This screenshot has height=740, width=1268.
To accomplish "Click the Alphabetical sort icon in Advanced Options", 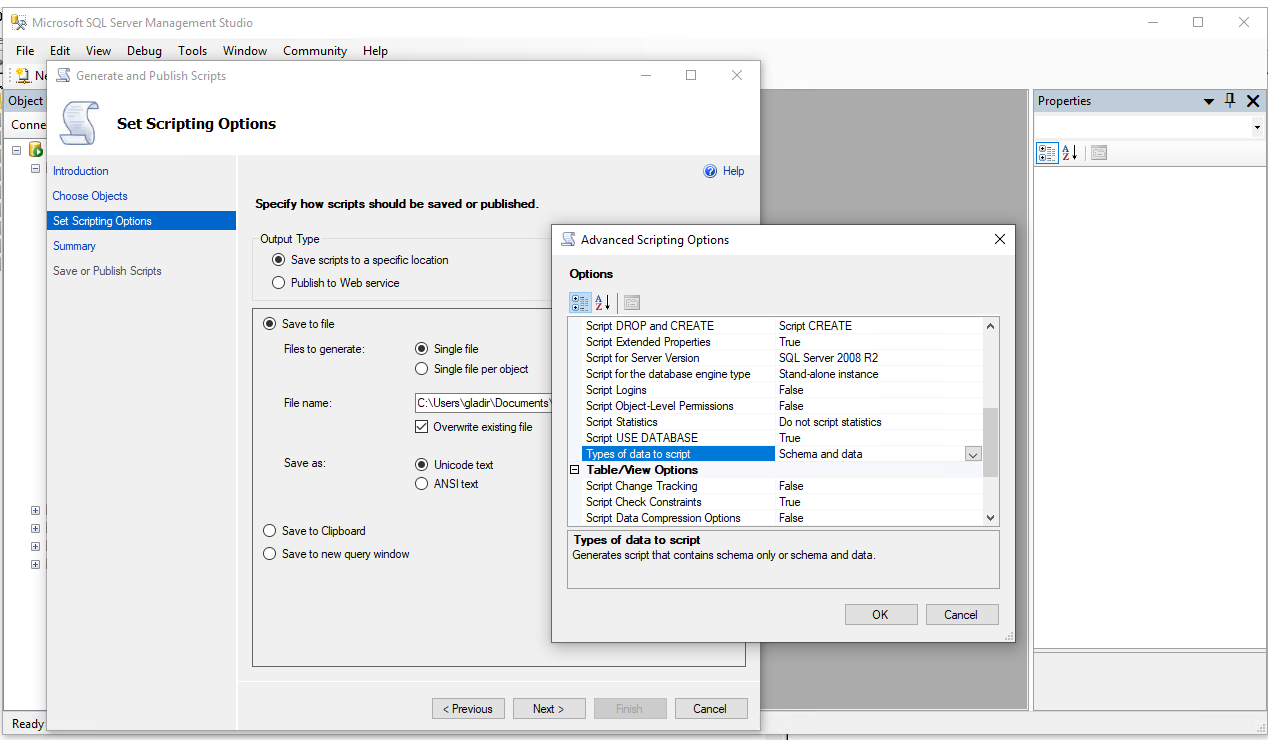I will (x=602, y=303).
